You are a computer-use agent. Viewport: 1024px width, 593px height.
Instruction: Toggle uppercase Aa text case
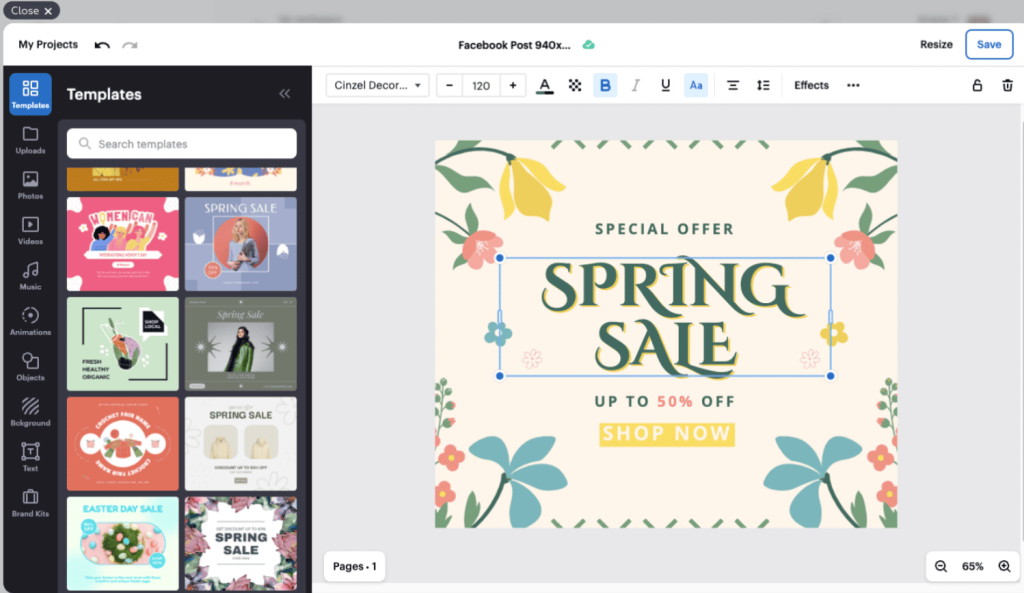pyautogui.click(x=696, y=86)
